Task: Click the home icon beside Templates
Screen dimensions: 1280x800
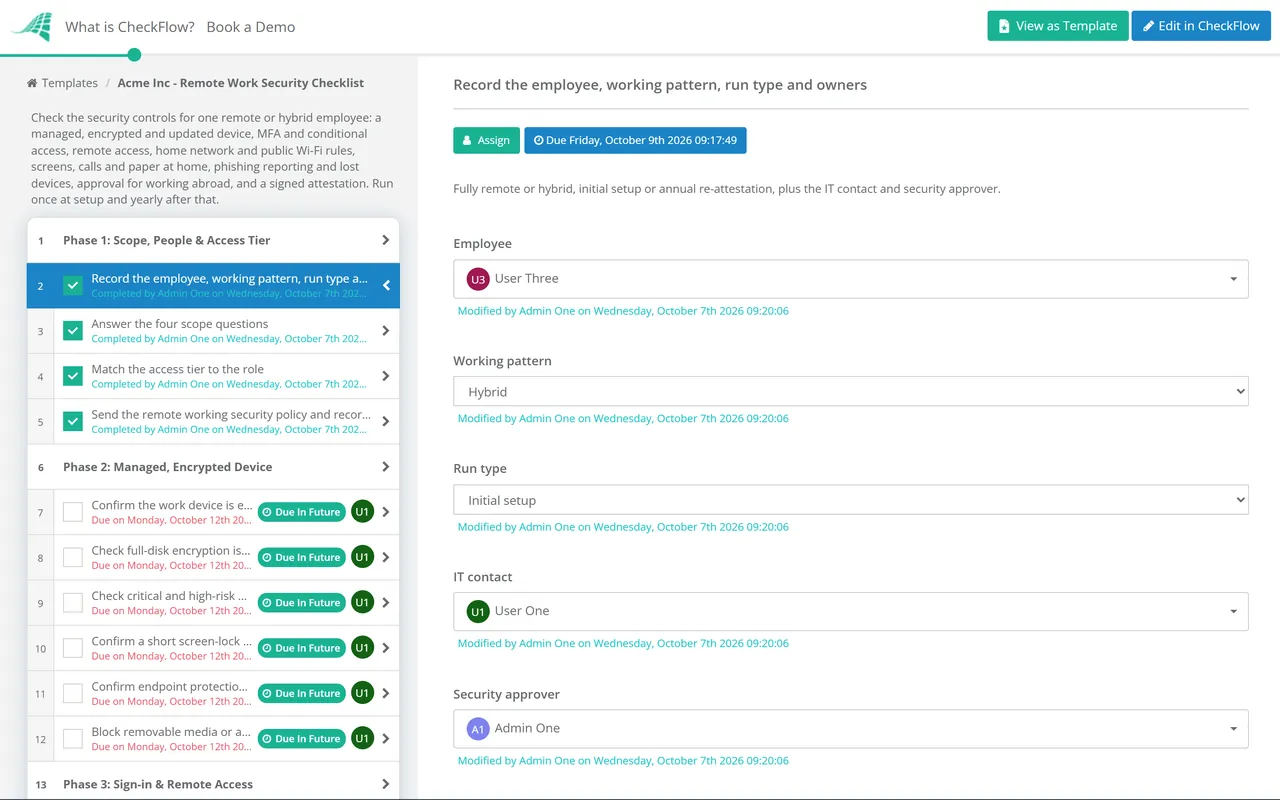Action: tap(32, 83)
